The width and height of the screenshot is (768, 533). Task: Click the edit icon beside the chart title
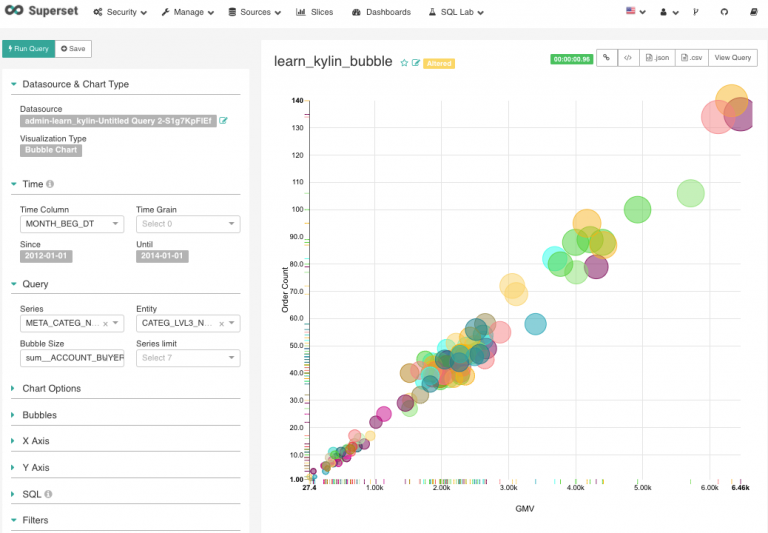pos(416,63)
